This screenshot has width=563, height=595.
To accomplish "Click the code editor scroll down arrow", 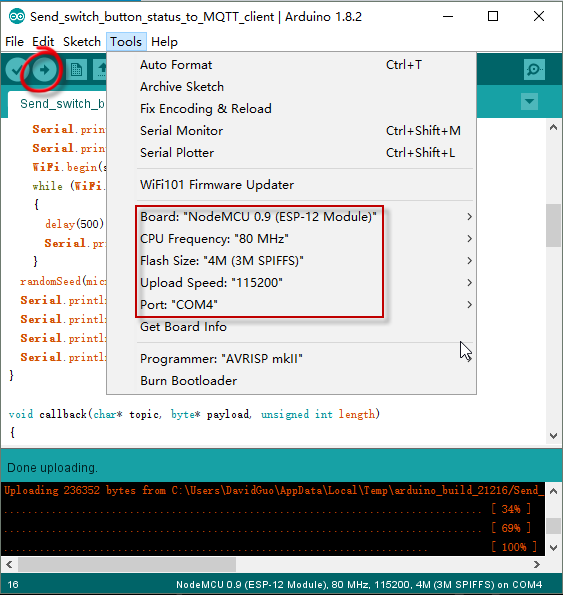I will (553, 436).
